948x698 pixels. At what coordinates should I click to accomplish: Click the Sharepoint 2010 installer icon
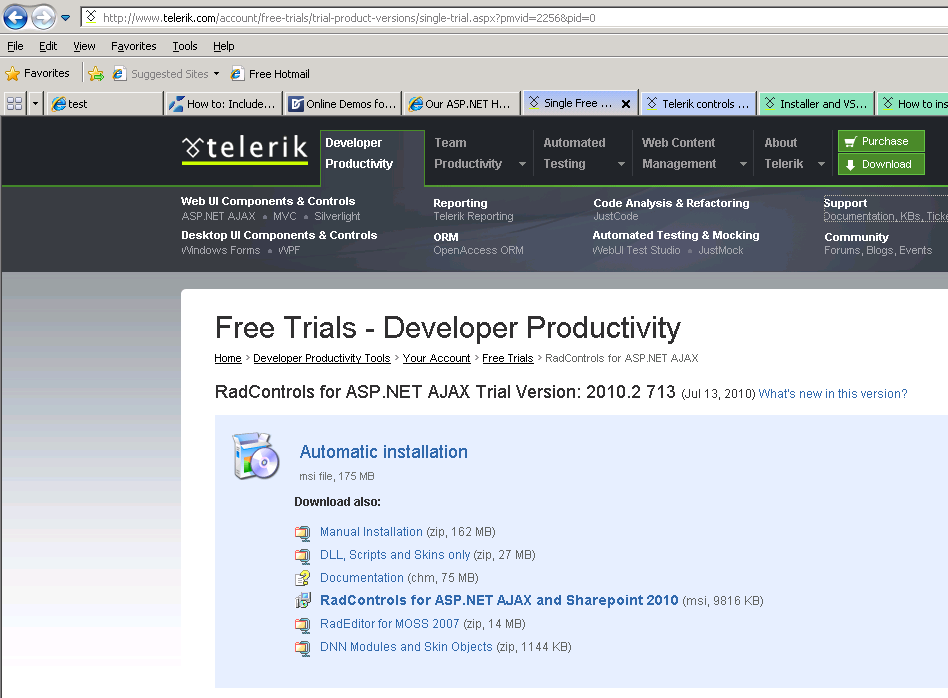[x=302, y=601]
